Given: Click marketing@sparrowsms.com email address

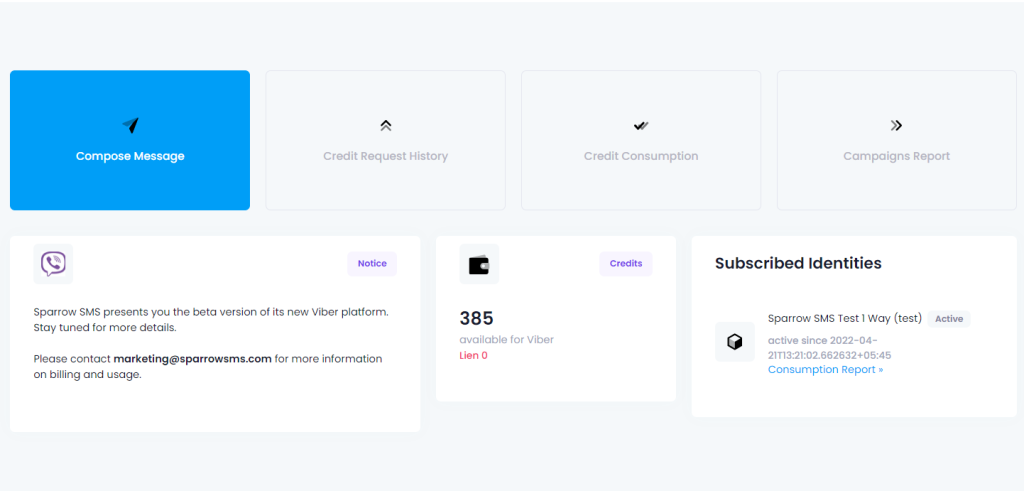Looking at the screenshot, I should pyautogui.click(x=193, y=358).
